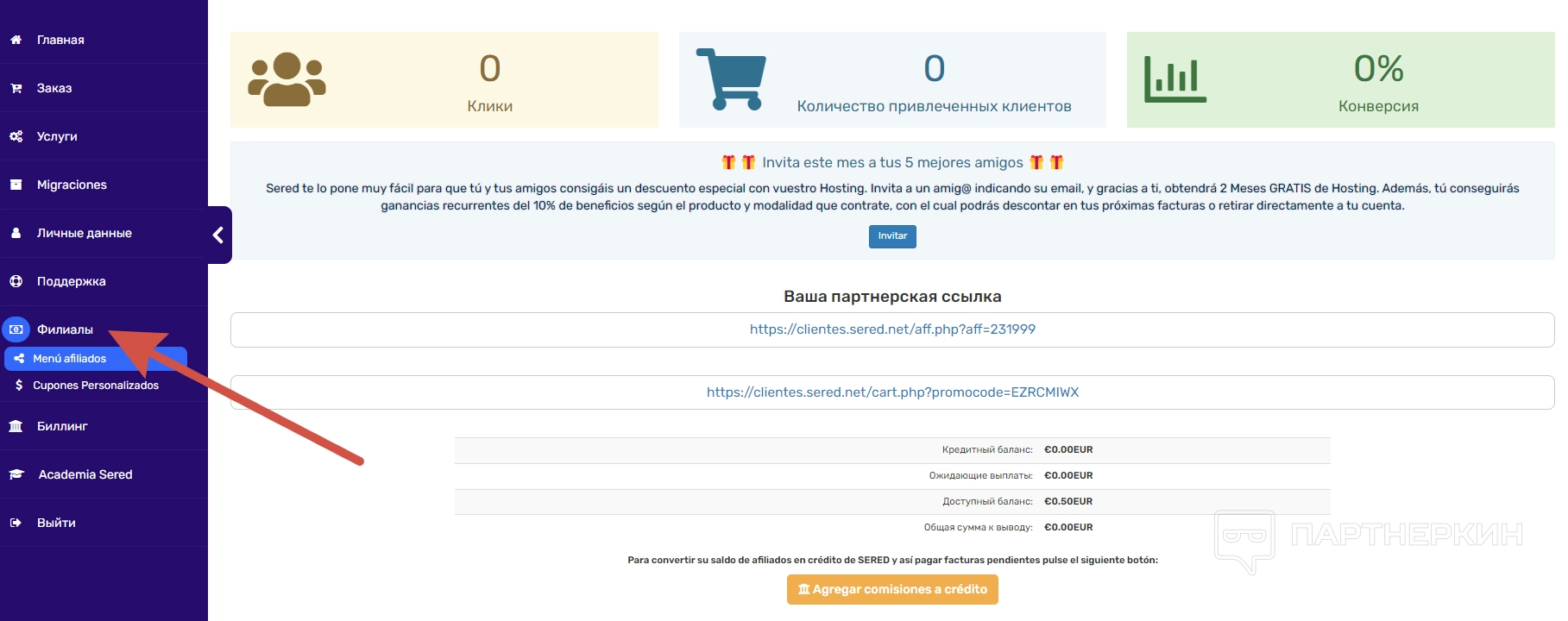Image resolution: width=1568 pixels, height=621 pixels.
Task: Click the Доступный баланс amount €0.50EUR
Action: pyautogui.click(x=1068, y=502)
